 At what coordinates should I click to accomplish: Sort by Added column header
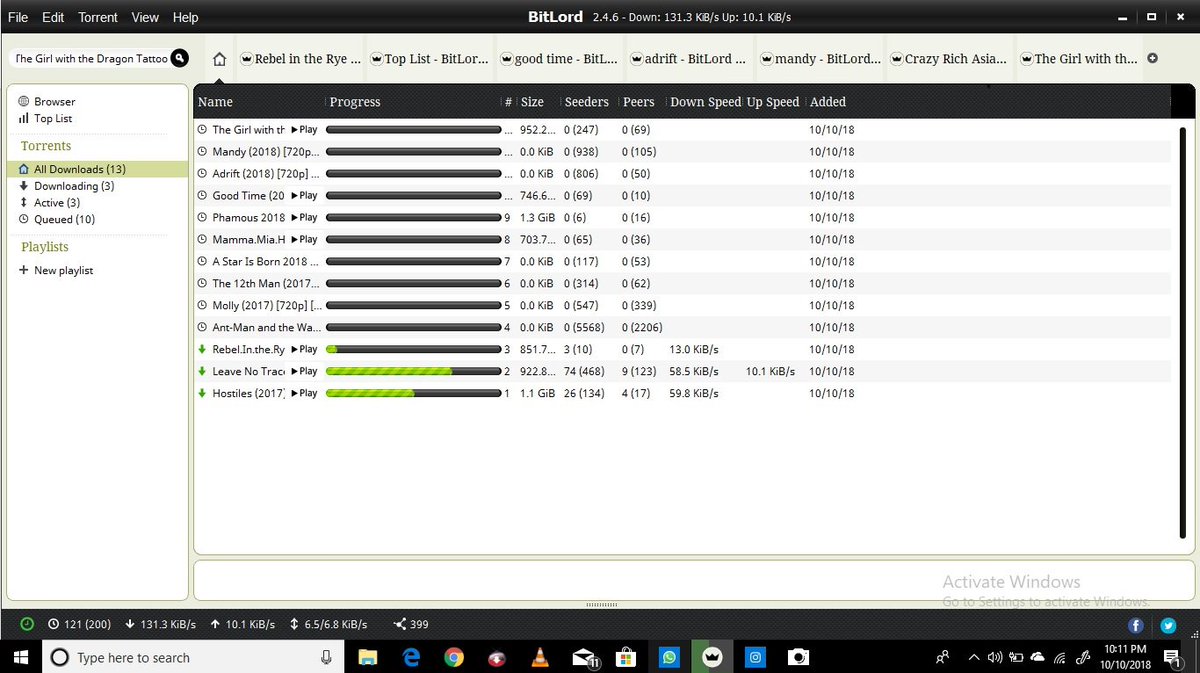828,102
